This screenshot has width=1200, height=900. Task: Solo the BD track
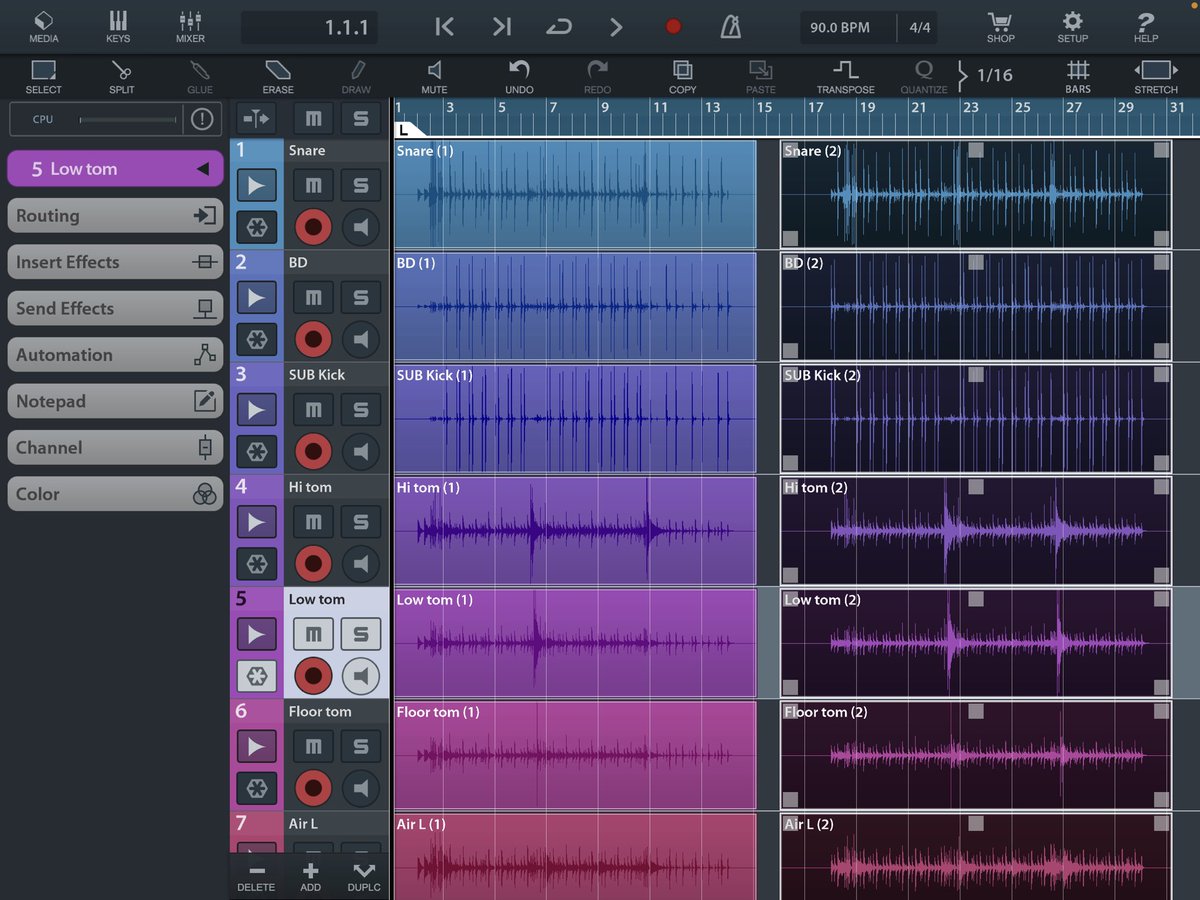[361, 297]
